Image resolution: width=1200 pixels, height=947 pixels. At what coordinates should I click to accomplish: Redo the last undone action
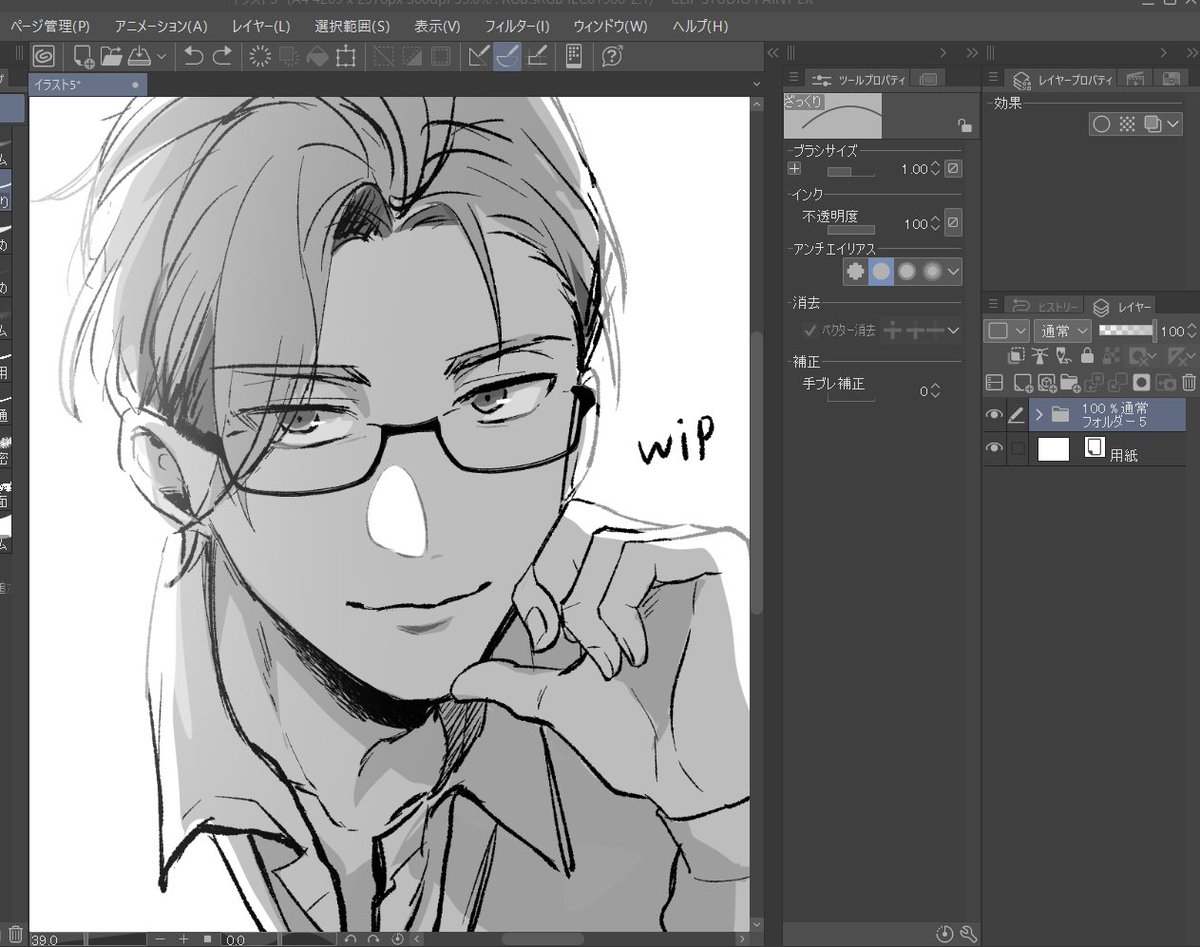[x=222, y=56]
